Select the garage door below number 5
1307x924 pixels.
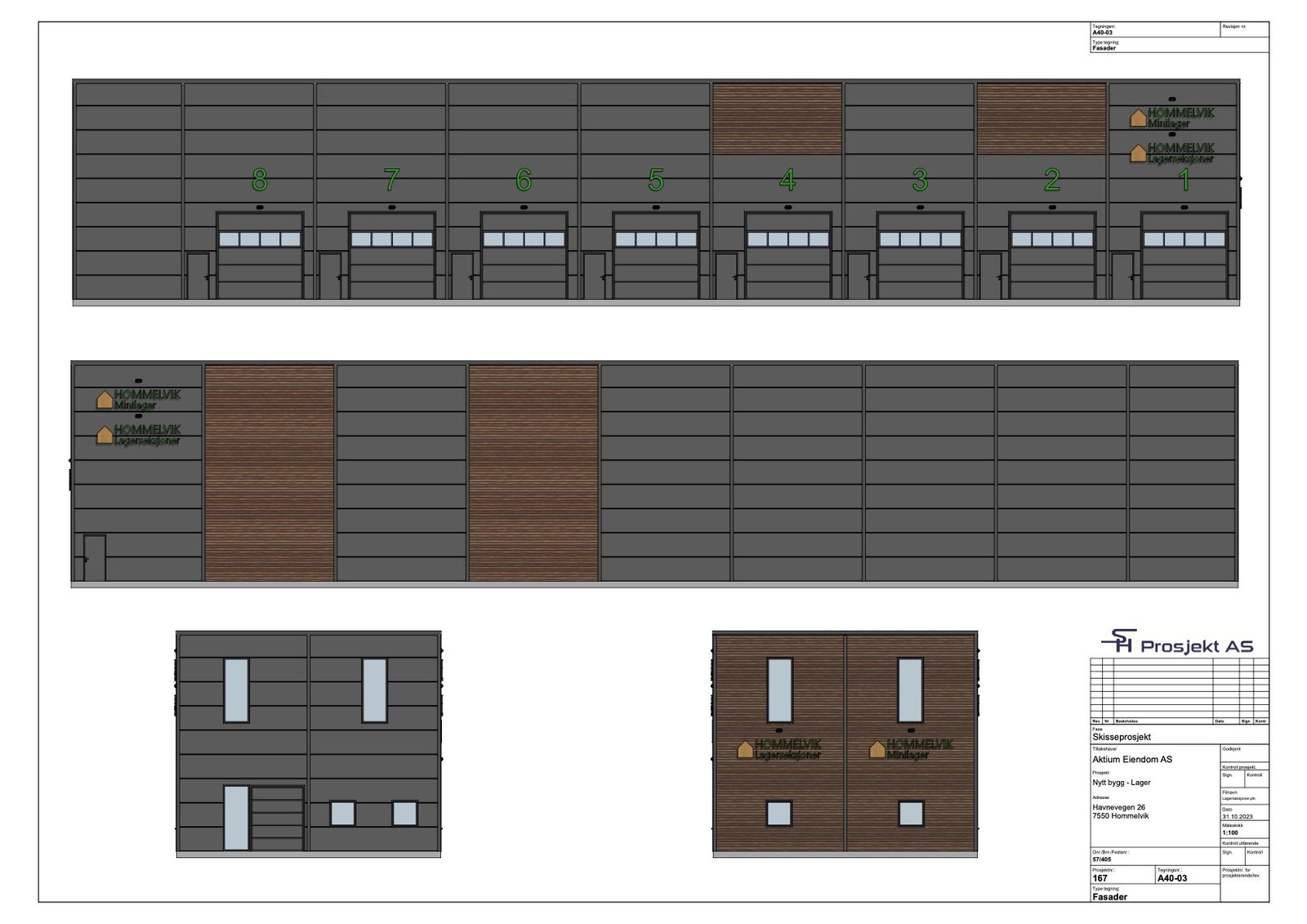point(656,256)
